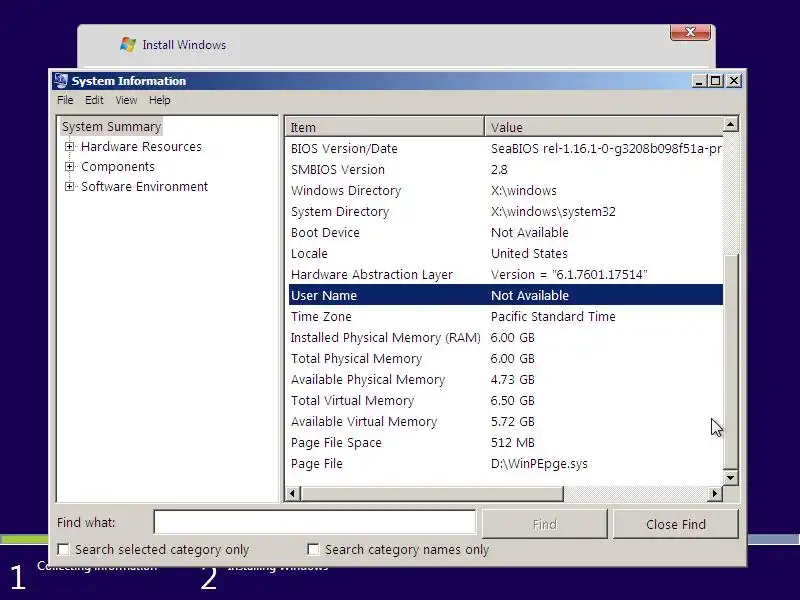Select the Total Physical Memory row

tap(506, 358)
